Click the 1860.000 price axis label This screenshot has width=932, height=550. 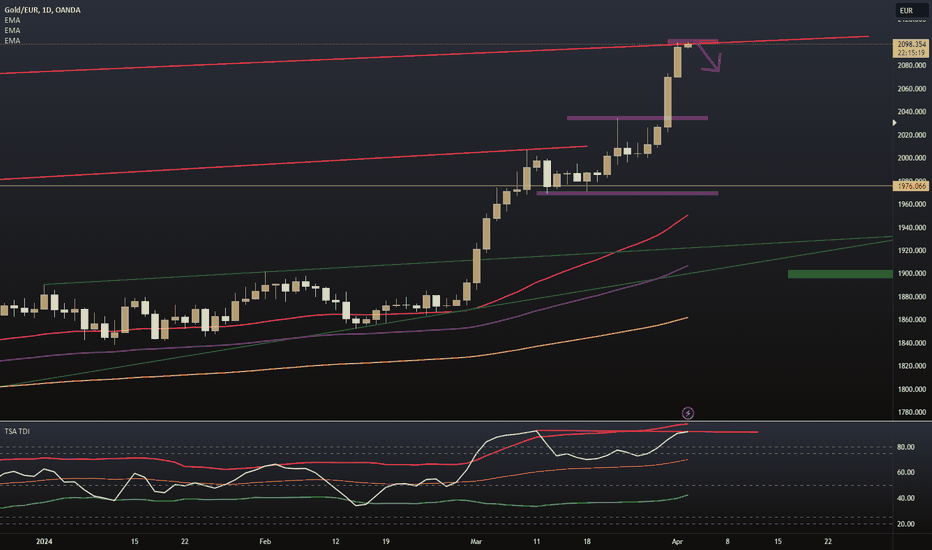click(x=912, y=320)
